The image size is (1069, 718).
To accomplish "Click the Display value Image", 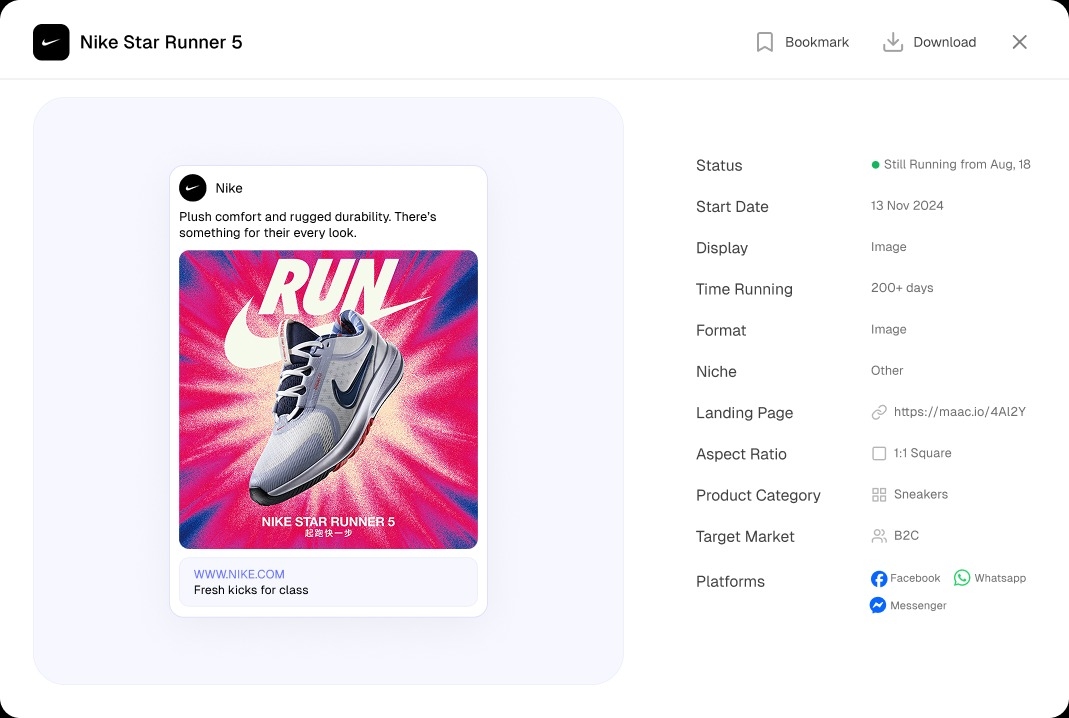I will click(x=888, y=247).
